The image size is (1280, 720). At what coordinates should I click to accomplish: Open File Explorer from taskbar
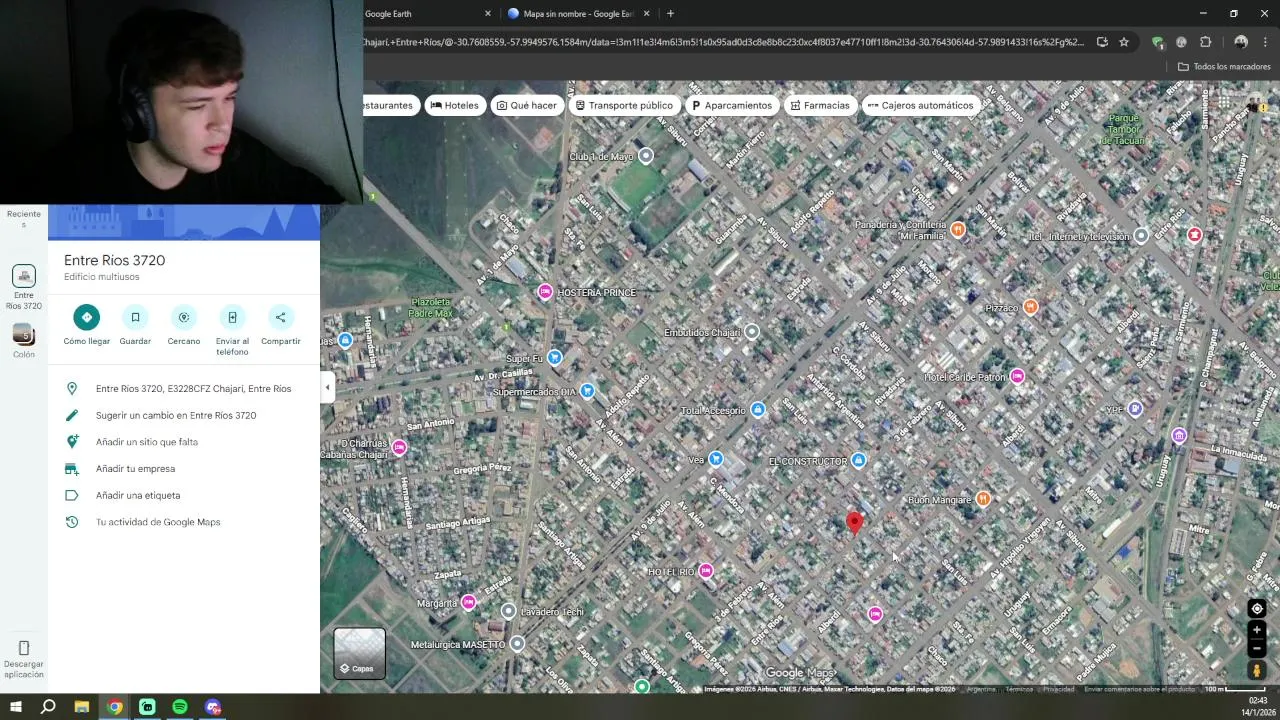click(82, 707)
